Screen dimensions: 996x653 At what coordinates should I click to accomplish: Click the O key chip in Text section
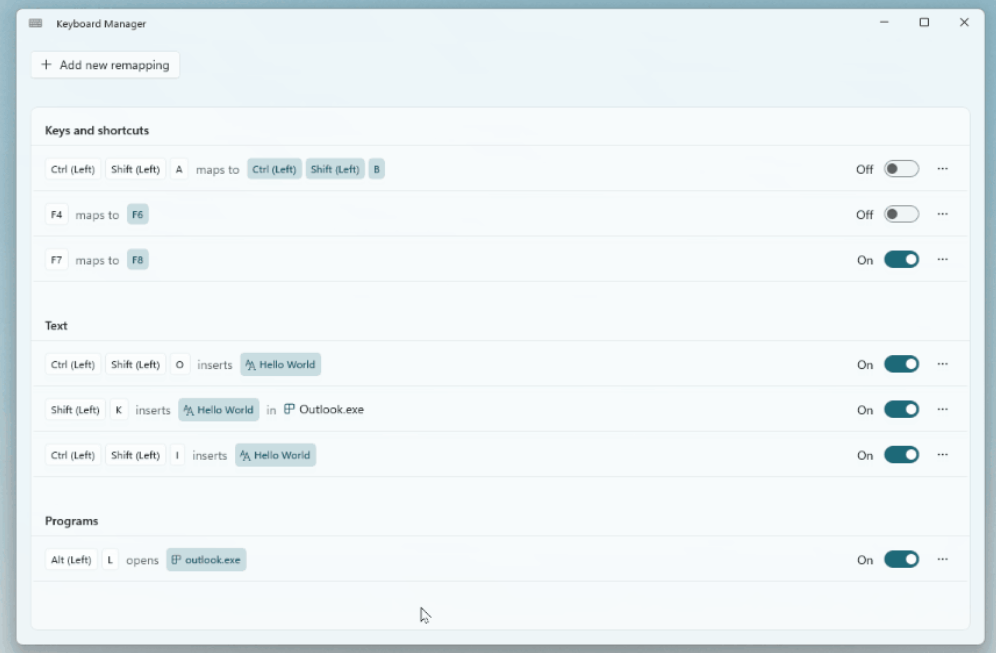point(180,365)
